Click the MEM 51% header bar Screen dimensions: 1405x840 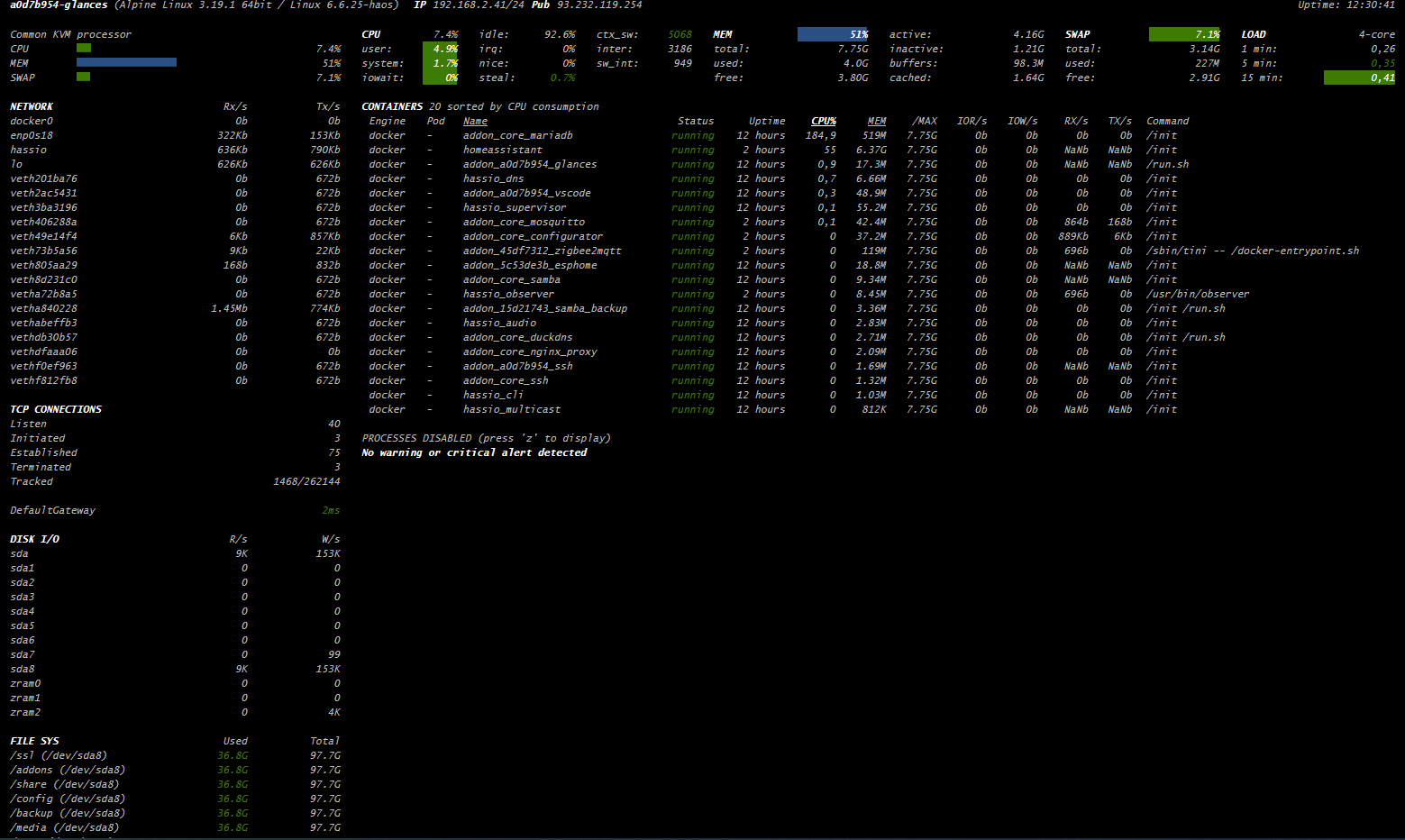tap(833, 34)
